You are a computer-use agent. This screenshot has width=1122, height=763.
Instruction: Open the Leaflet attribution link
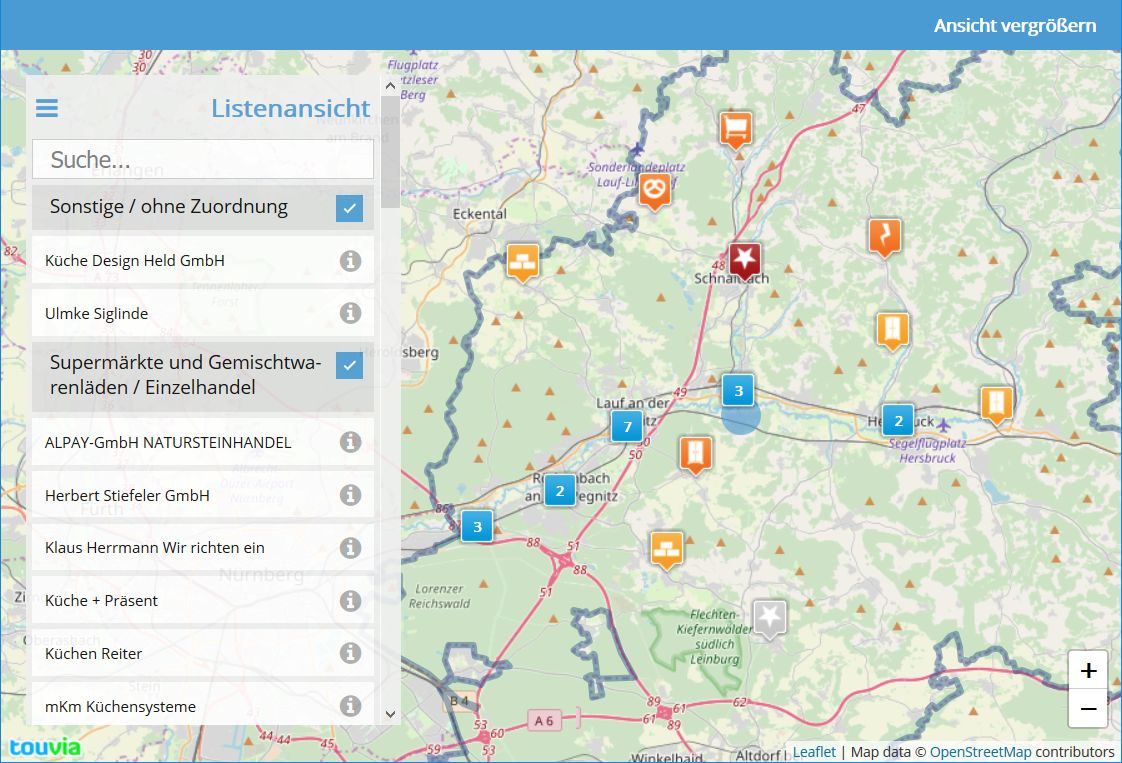[x=814, y=752]
